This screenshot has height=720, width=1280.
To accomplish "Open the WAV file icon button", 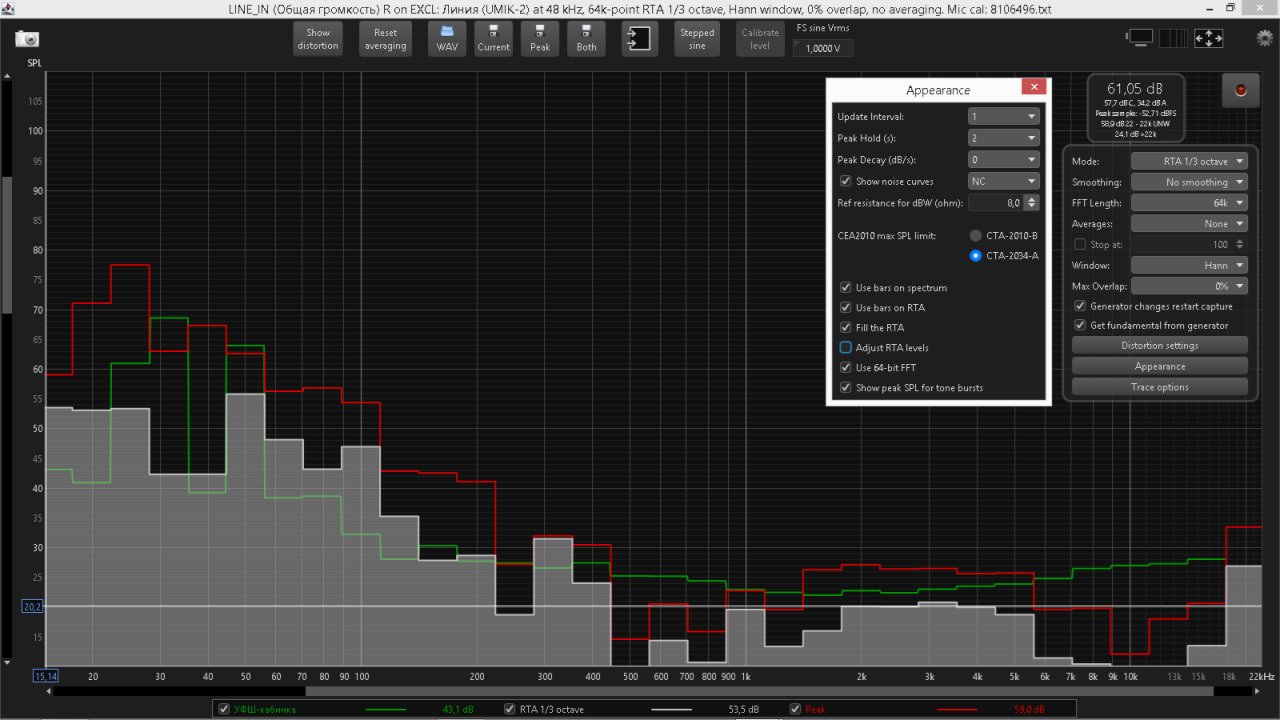I will coord(447,39).
